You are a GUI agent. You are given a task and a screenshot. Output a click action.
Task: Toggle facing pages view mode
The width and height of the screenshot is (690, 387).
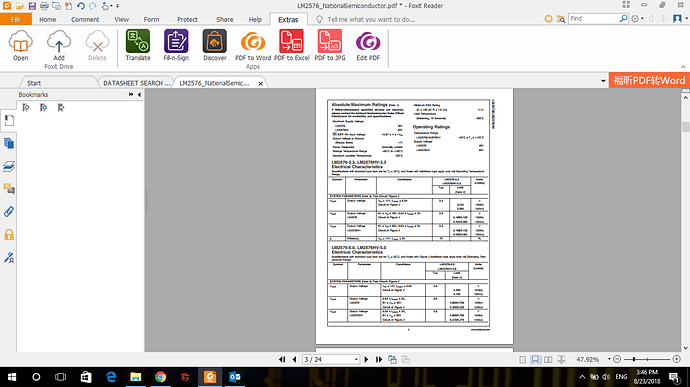coord(548,360)
